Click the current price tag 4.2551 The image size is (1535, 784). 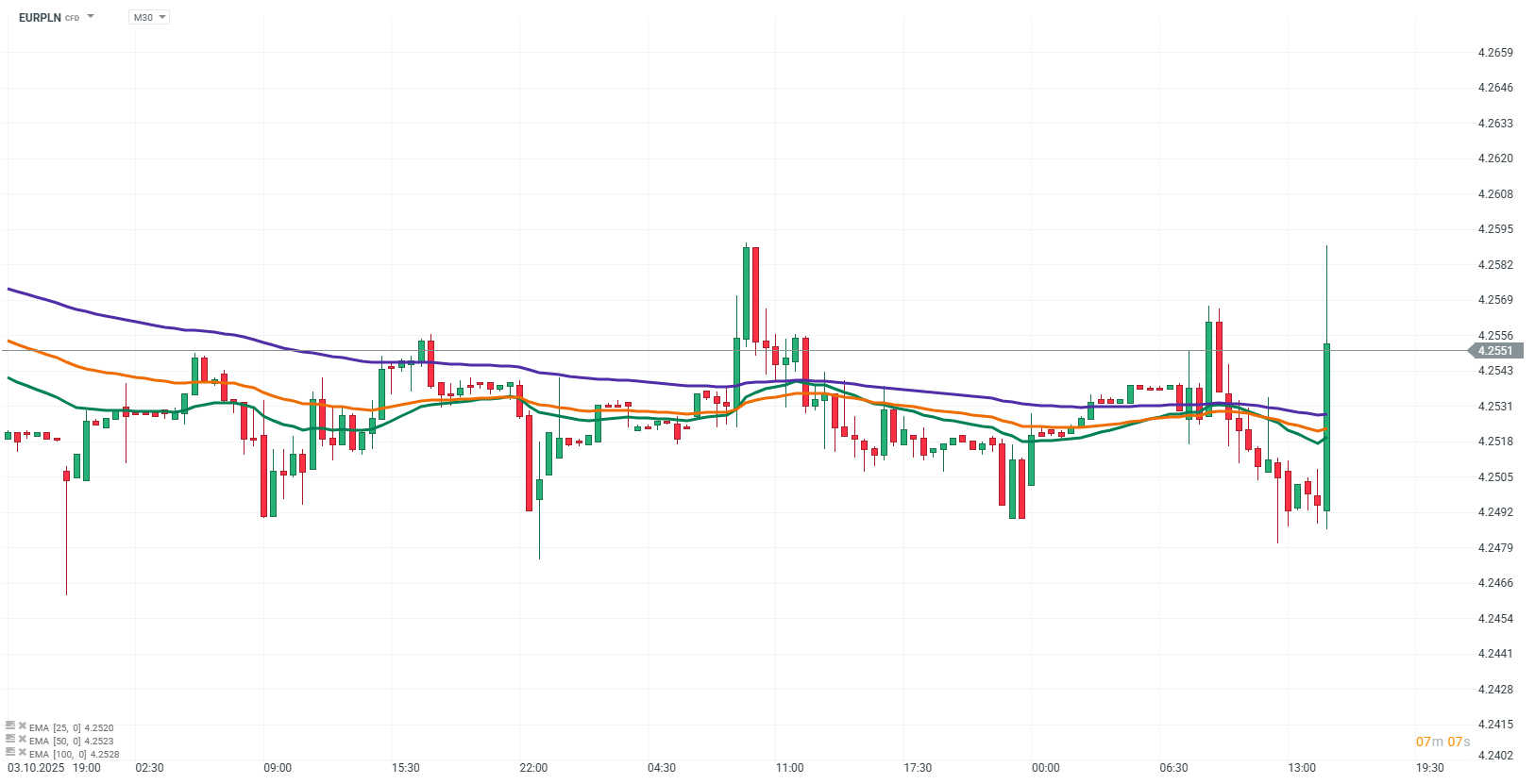[1495, 351]
